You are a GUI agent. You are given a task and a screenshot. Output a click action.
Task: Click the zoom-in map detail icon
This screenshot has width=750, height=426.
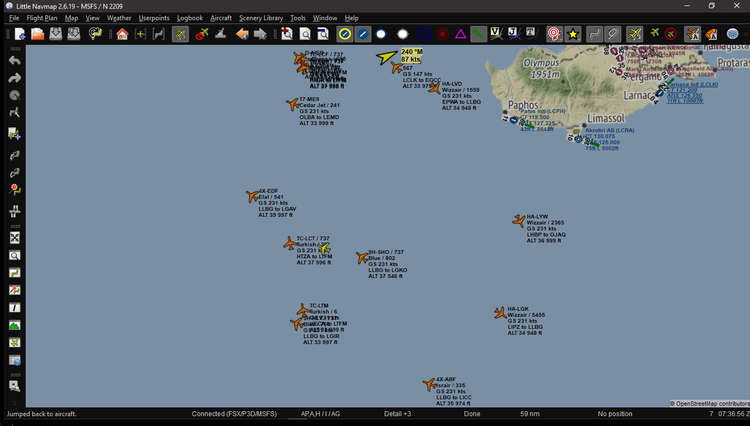click(287, 34)
